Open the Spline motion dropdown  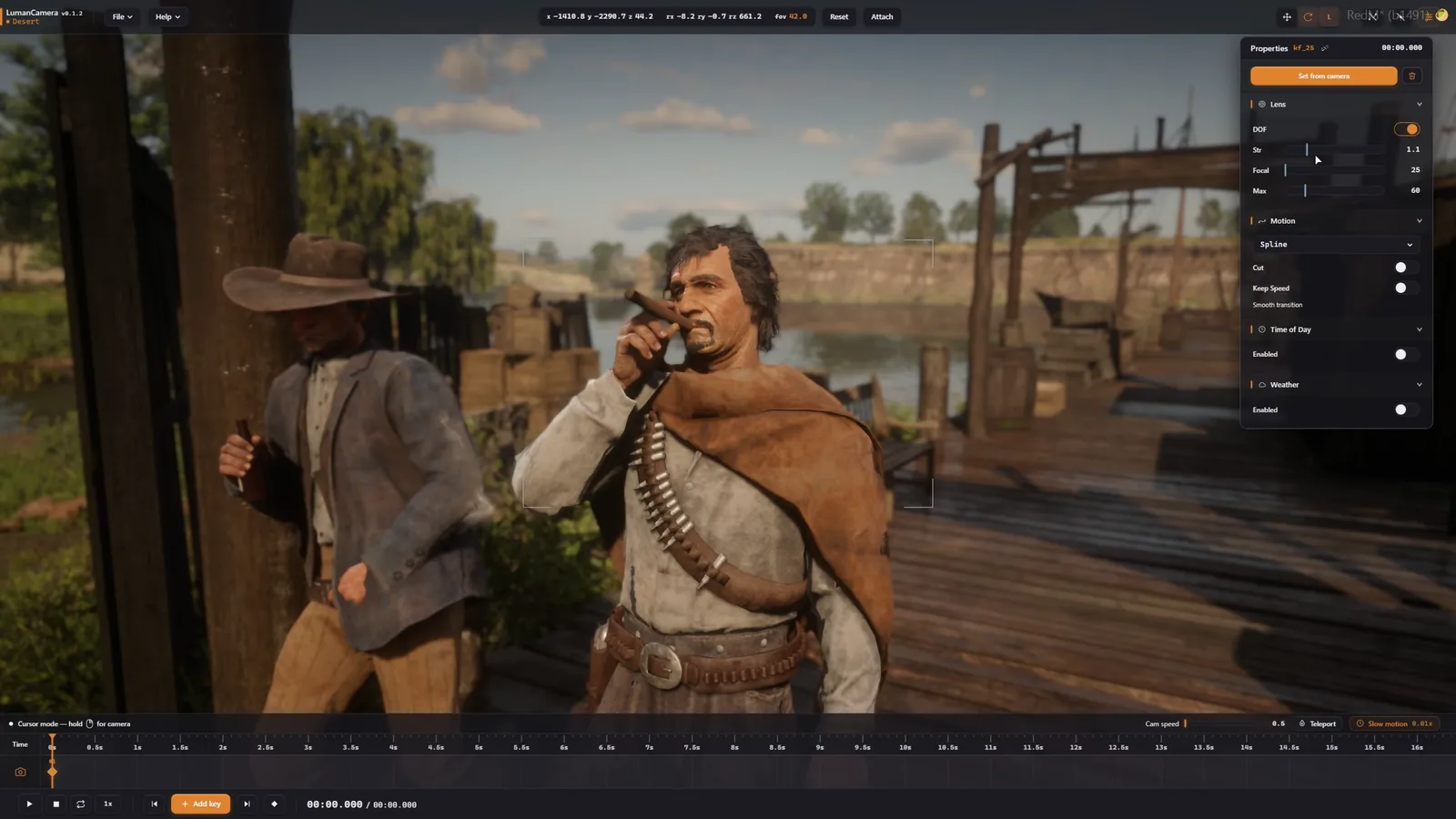(x=1336, y=245)
